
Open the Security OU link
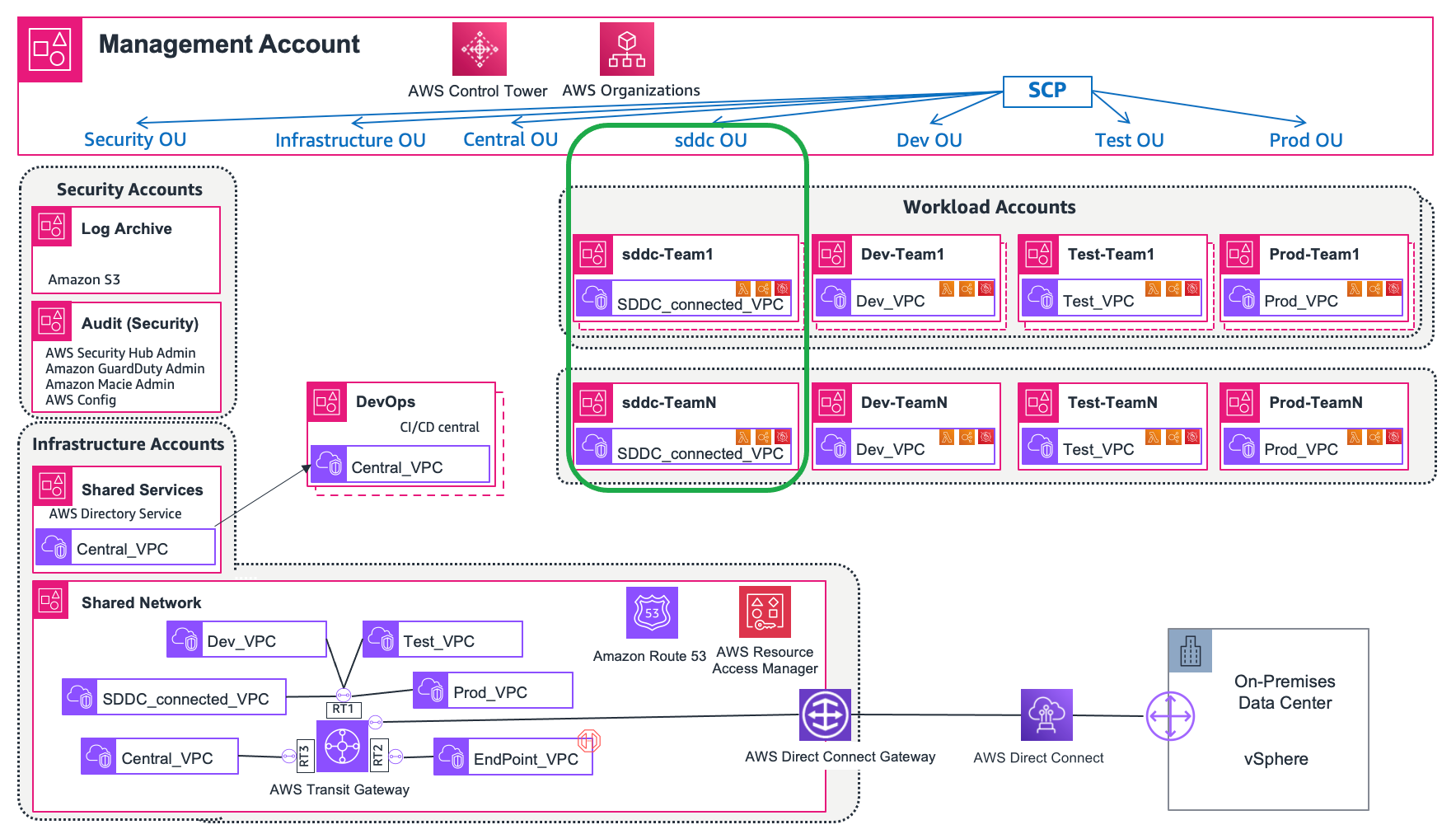coord(134,140)
